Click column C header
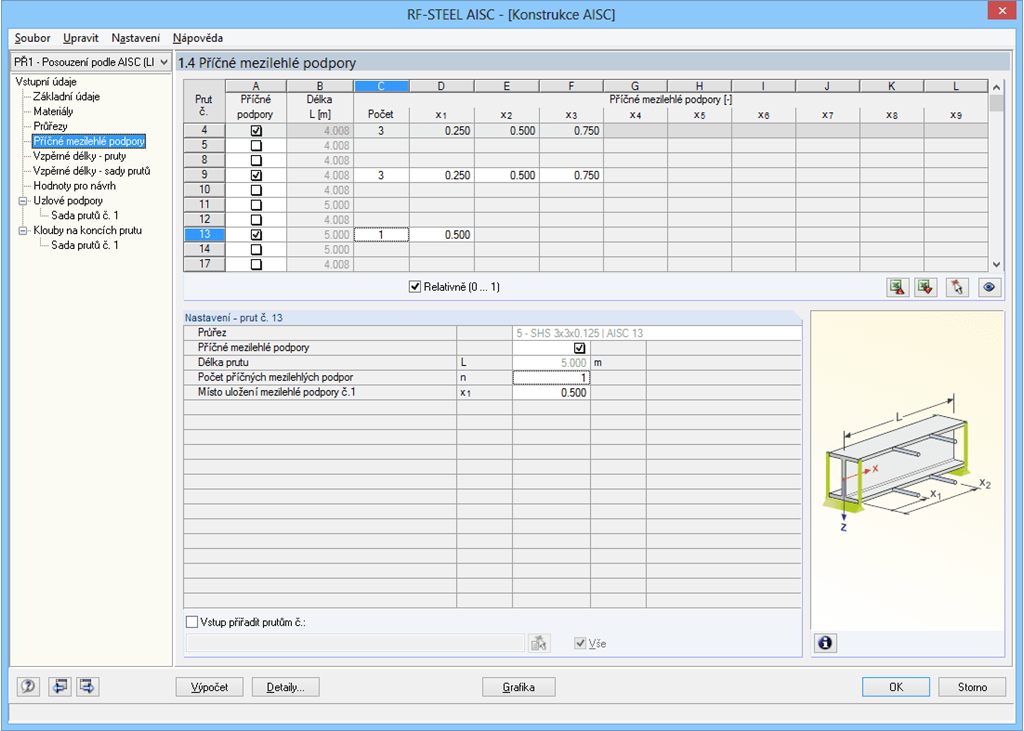1024x731 pixels. click(381, 86)
